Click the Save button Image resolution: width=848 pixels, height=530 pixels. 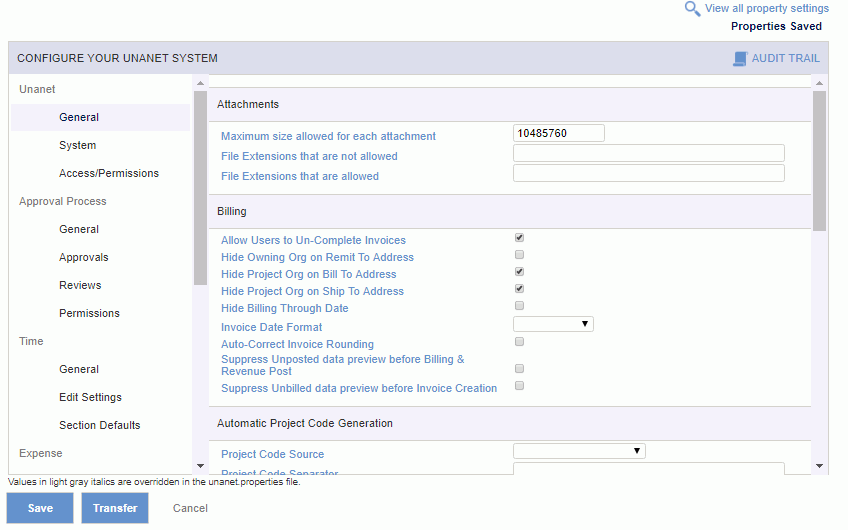(x=40, y=508)
